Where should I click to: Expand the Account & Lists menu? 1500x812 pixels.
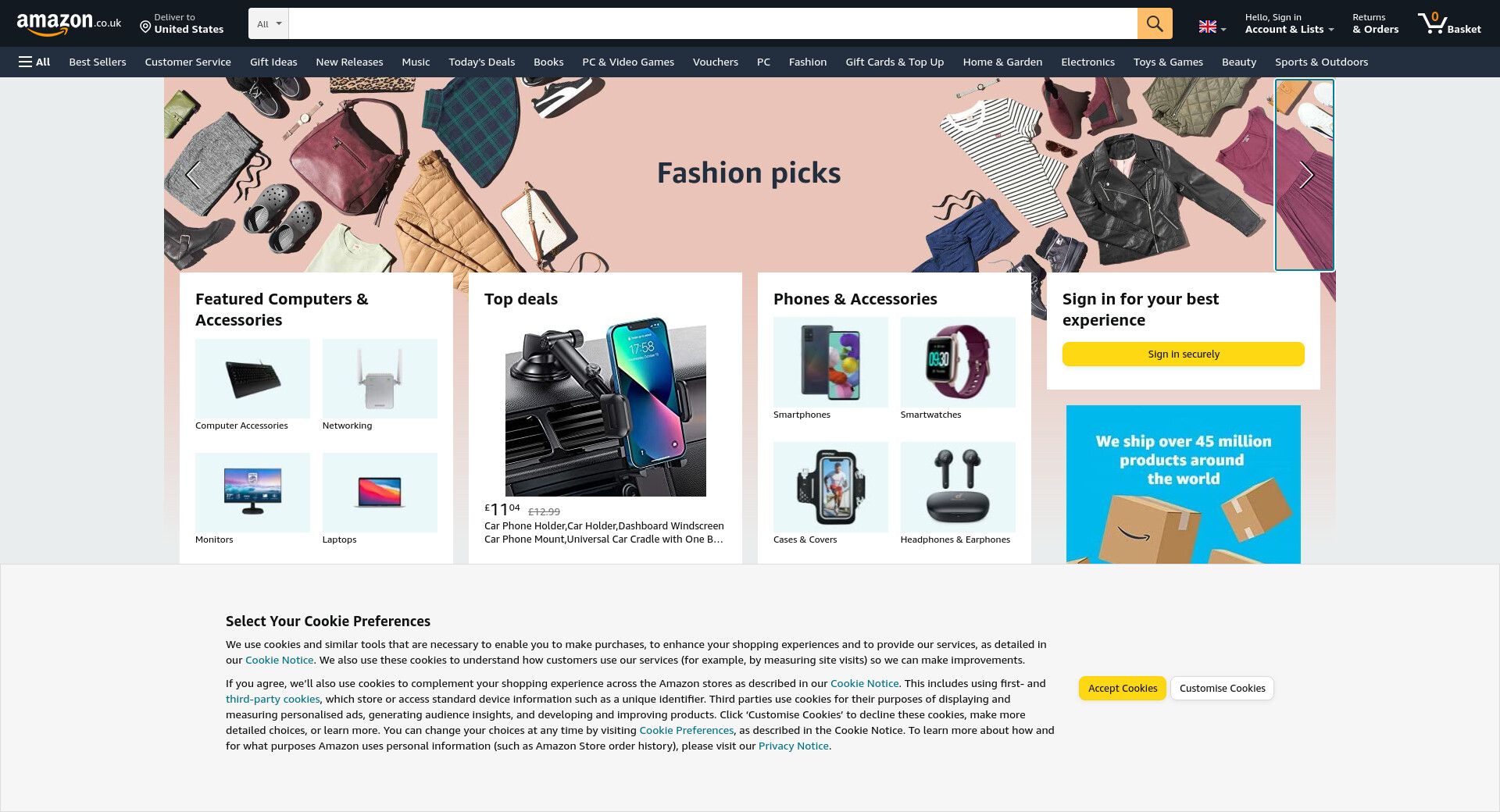[1289, 23]
